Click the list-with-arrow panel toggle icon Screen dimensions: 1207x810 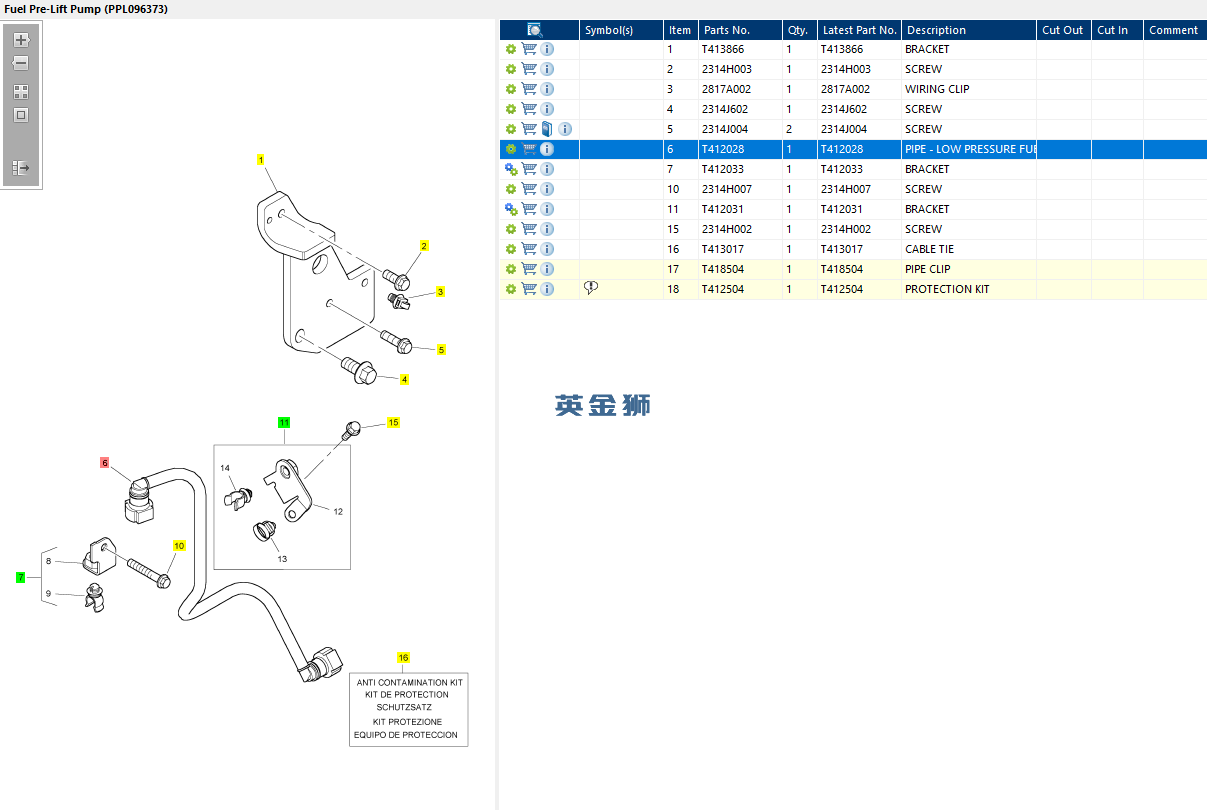point(21,168)
